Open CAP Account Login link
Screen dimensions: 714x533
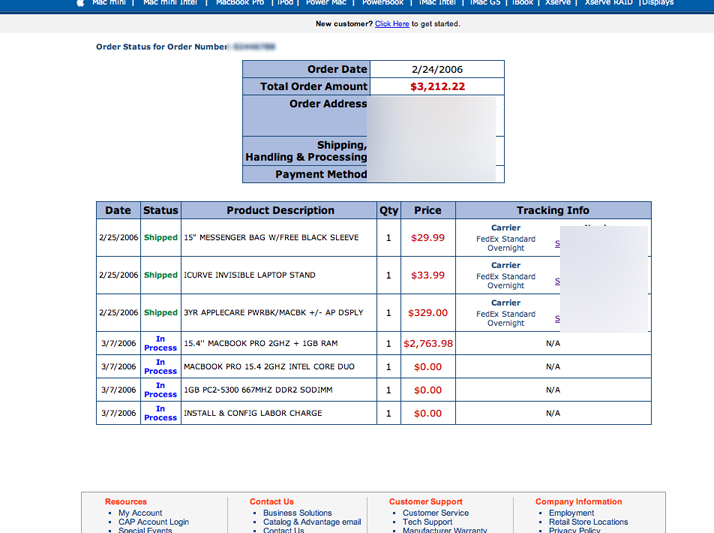pos(153,522)
